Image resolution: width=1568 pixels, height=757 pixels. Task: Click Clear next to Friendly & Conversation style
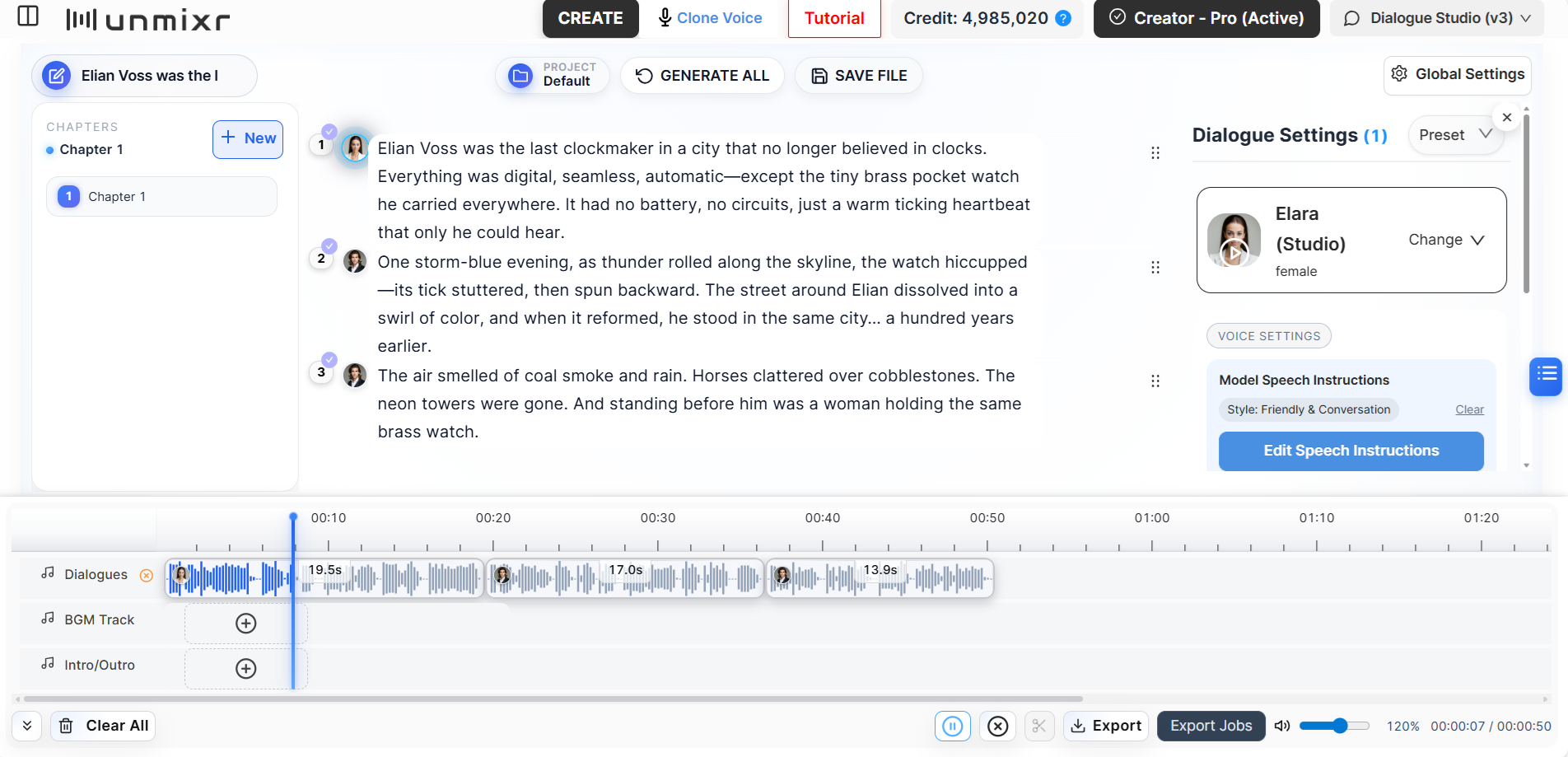click(x=1469, y=409)
